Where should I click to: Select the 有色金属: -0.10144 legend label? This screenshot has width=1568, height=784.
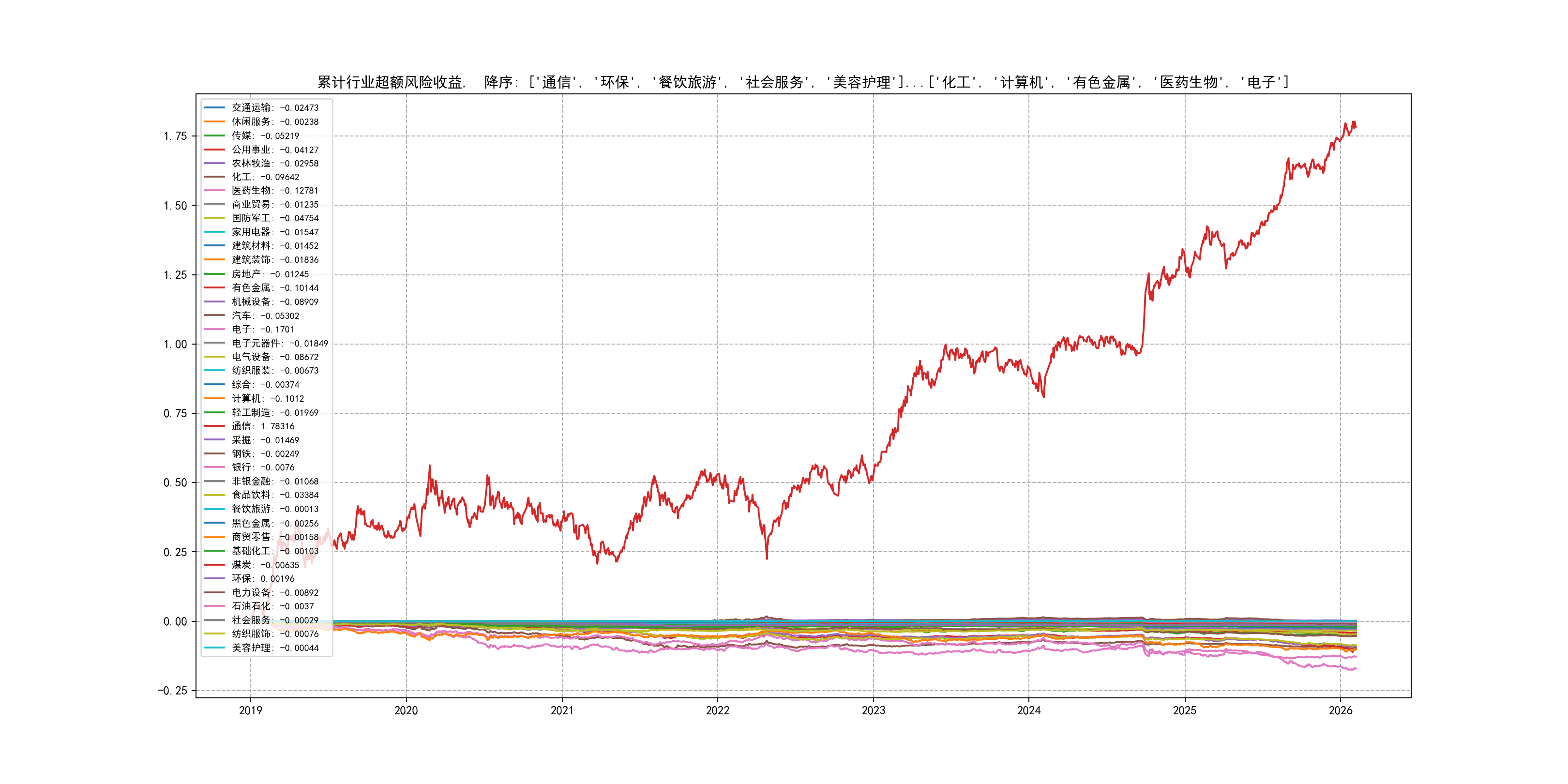pyautogui.click(x=274, y=288)
